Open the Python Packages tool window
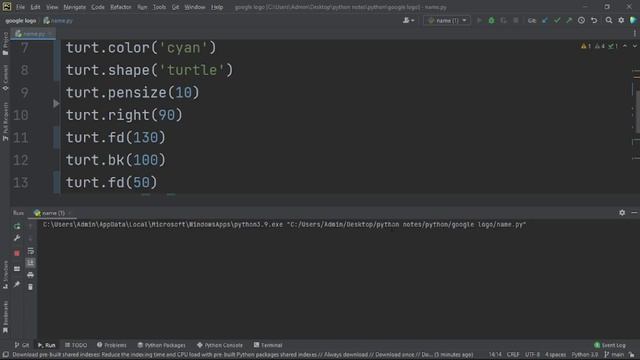The height and width of the screenshot is (360, 640). pos(161,345)
